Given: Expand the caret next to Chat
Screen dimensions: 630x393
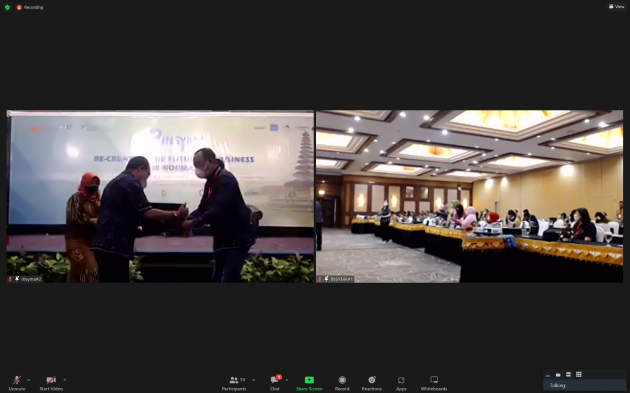Looking at the screenshot, I should click(286, 380).
